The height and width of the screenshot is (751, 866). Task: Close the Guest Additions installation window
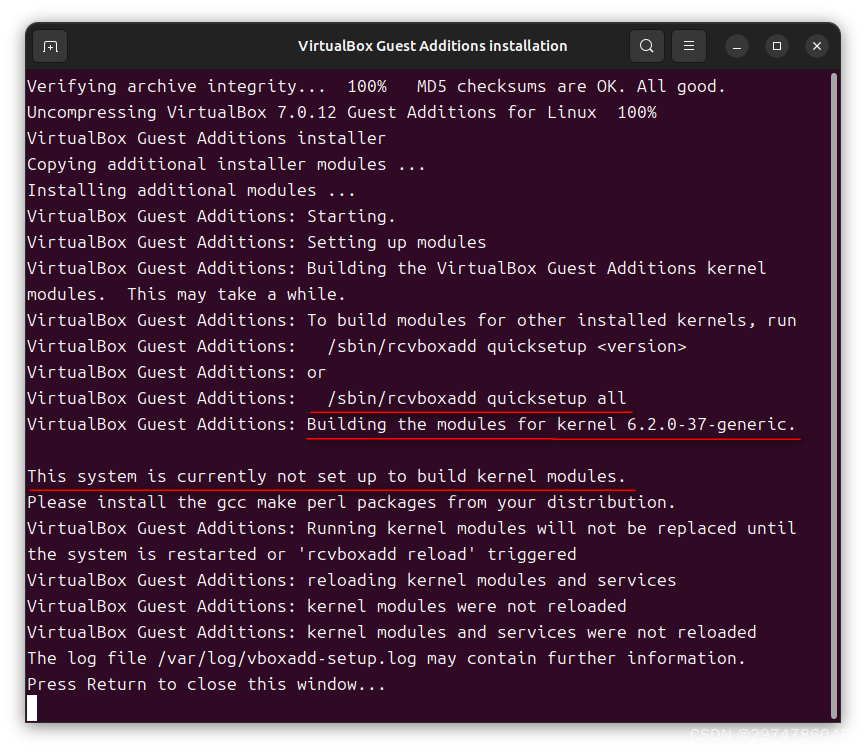tap(817, 46)
